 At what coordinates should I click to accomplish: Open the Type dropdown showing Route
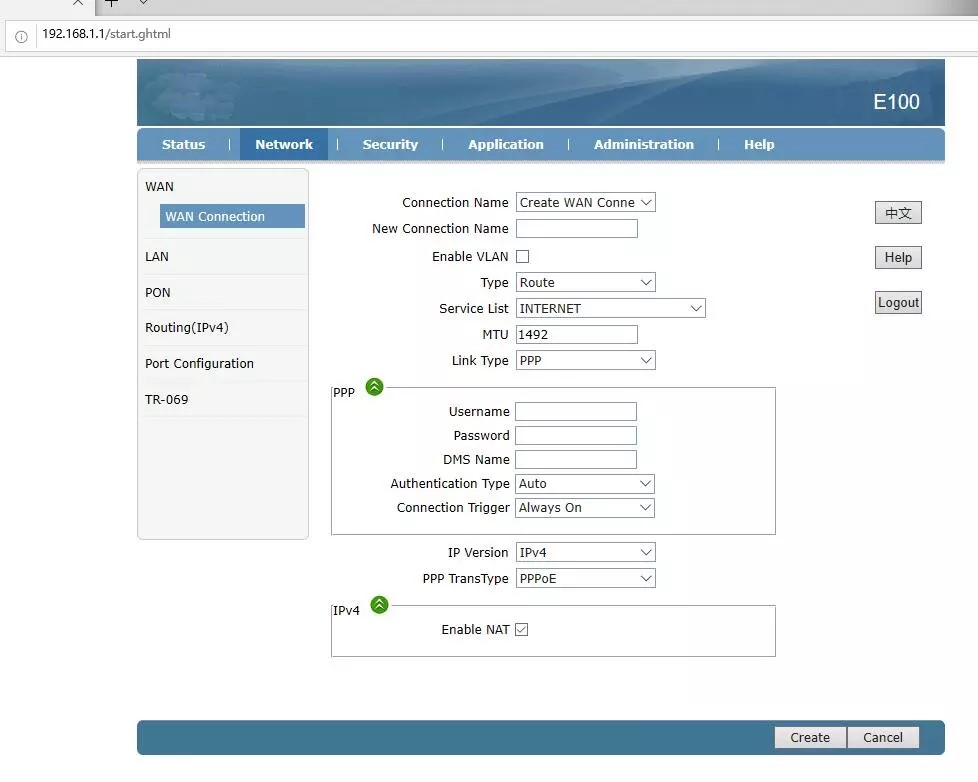tap(586, 282)
